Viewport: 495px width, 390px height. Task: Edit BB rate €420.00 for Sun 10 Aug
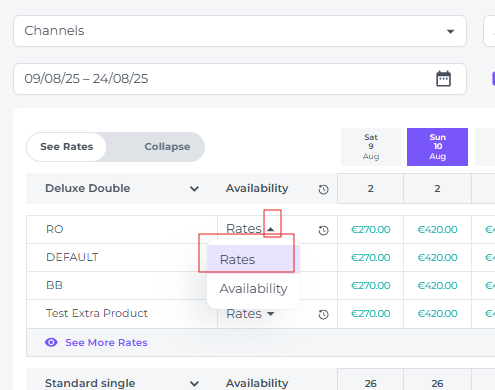click(x=437, y=286)
